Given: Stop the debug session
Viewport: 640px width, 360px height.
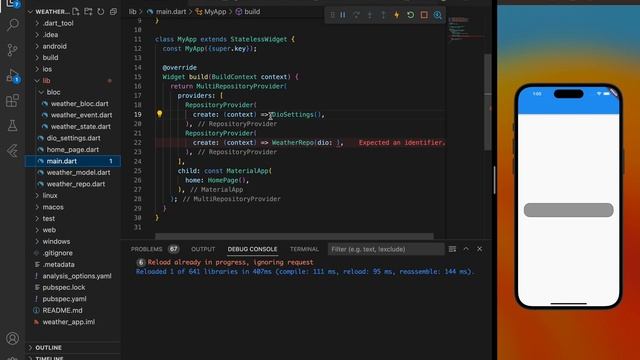Looking at the screenshot, I should pos(424,15).
